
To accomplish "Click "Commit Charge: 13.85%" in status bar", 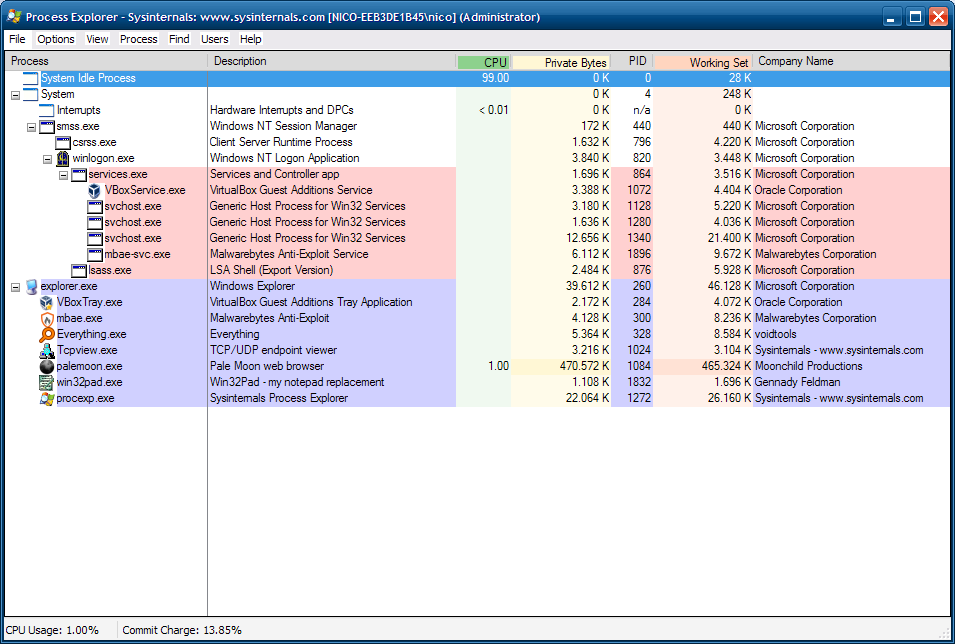I will (182, 630).
